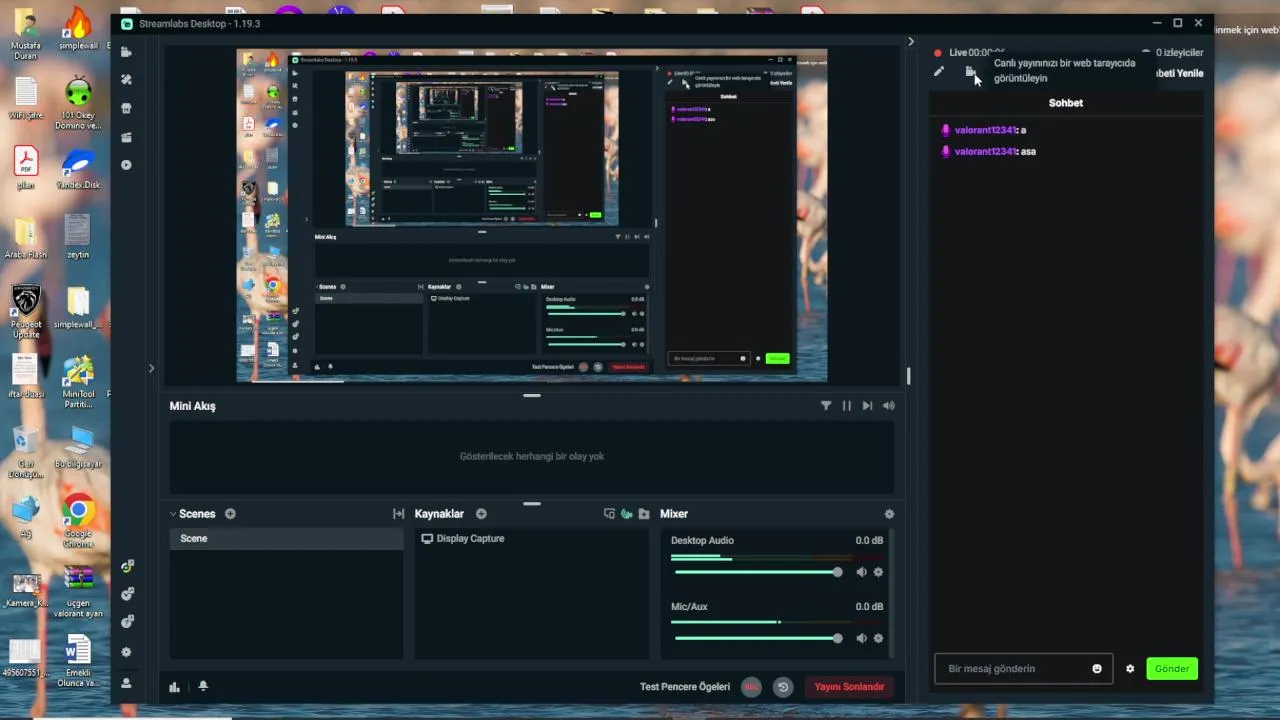Mute Desktop Audio speaker icon
This screenshot has width=1280, height=720.
tap(862, 572)
